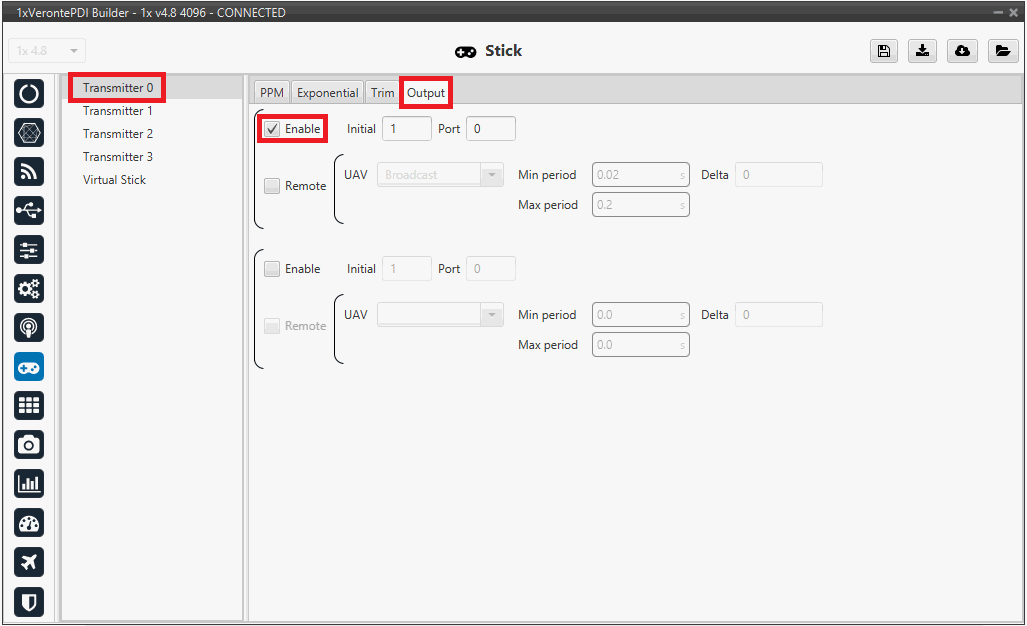Select Transmitter 2 in the list
This screenshot has height=626, width=1027.
point(118,134)
